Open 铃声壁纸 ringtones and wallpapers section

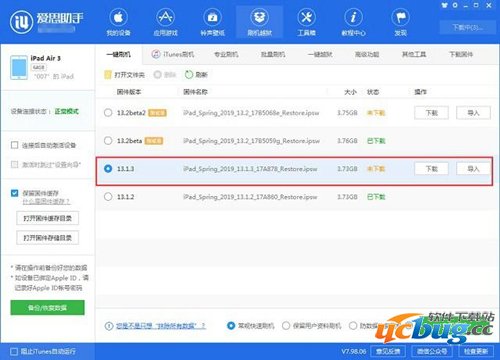(212, 22)
